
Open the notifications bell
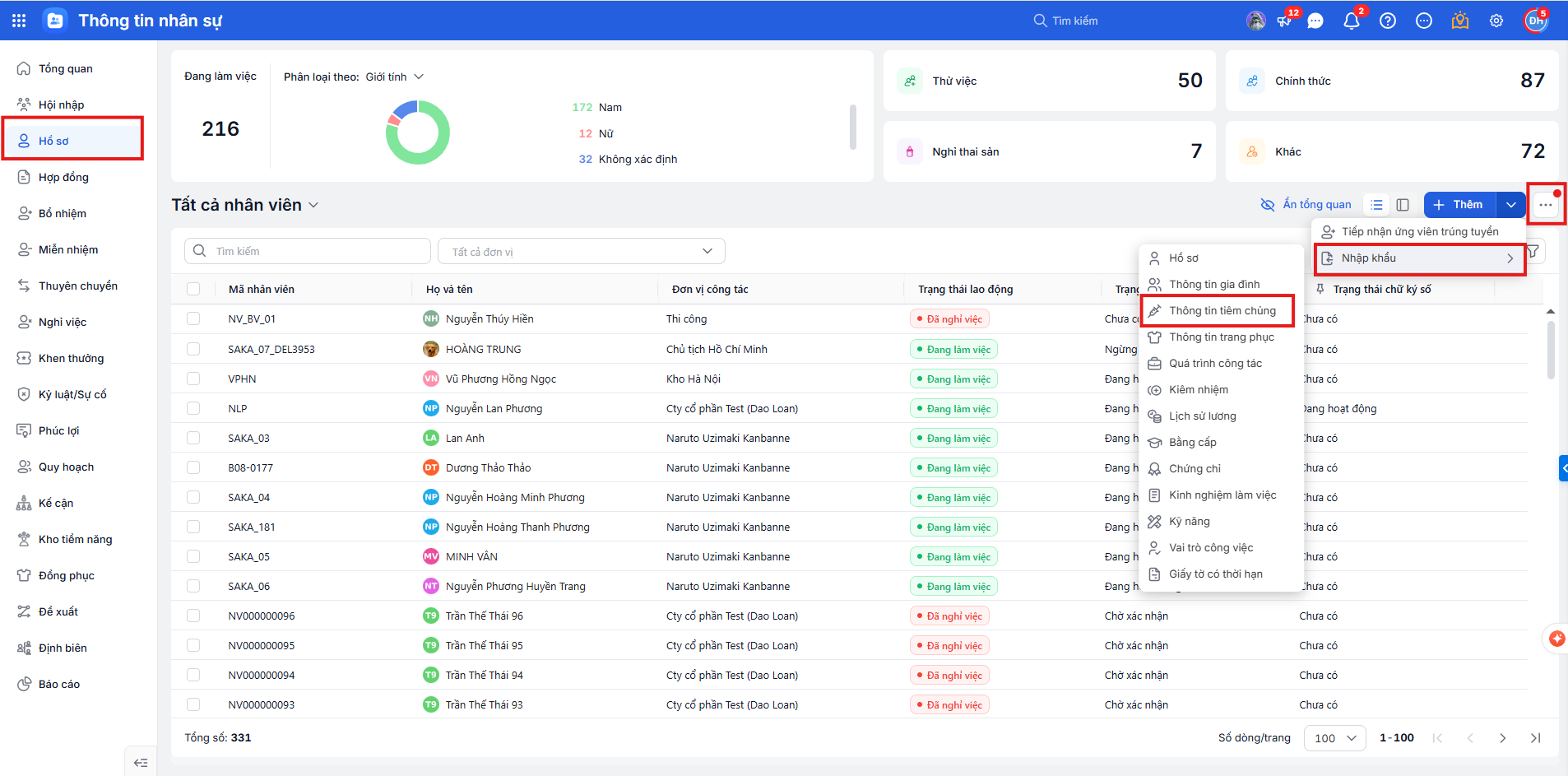pos(1352,21)
